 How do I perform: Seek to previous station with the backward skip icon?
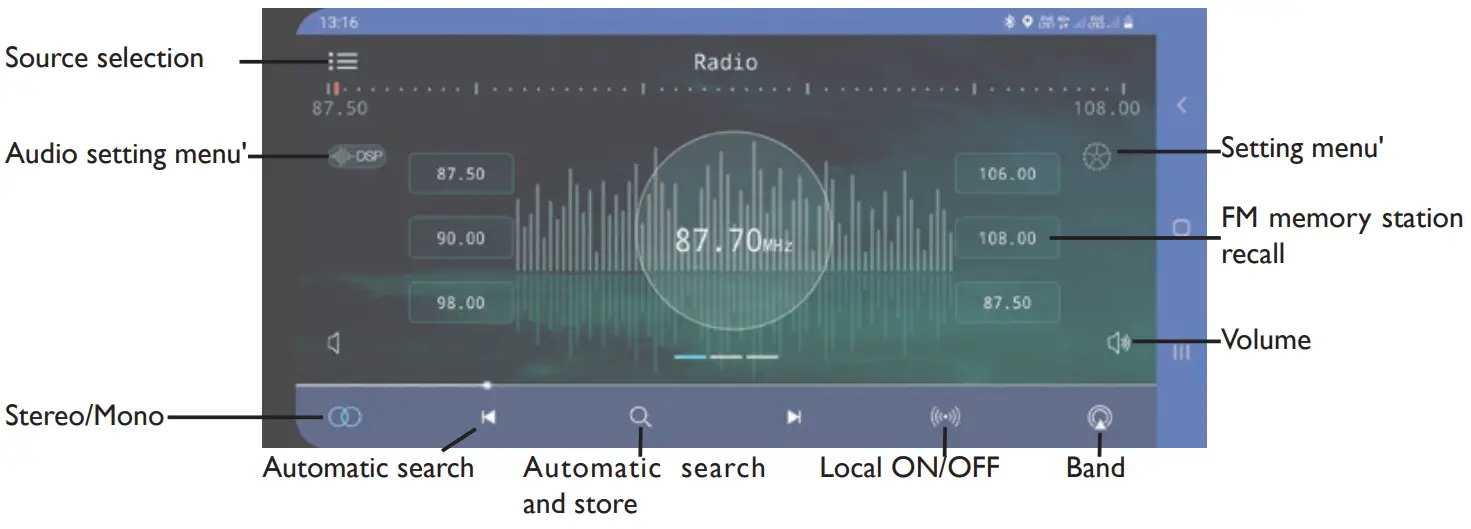pyautogui.click(x=488, y=417)
